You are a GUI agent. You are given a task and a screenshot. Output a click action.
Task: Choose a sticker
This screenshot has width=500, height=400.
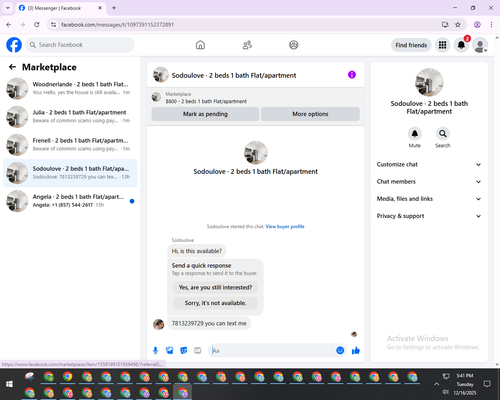[x=184, y=350]
